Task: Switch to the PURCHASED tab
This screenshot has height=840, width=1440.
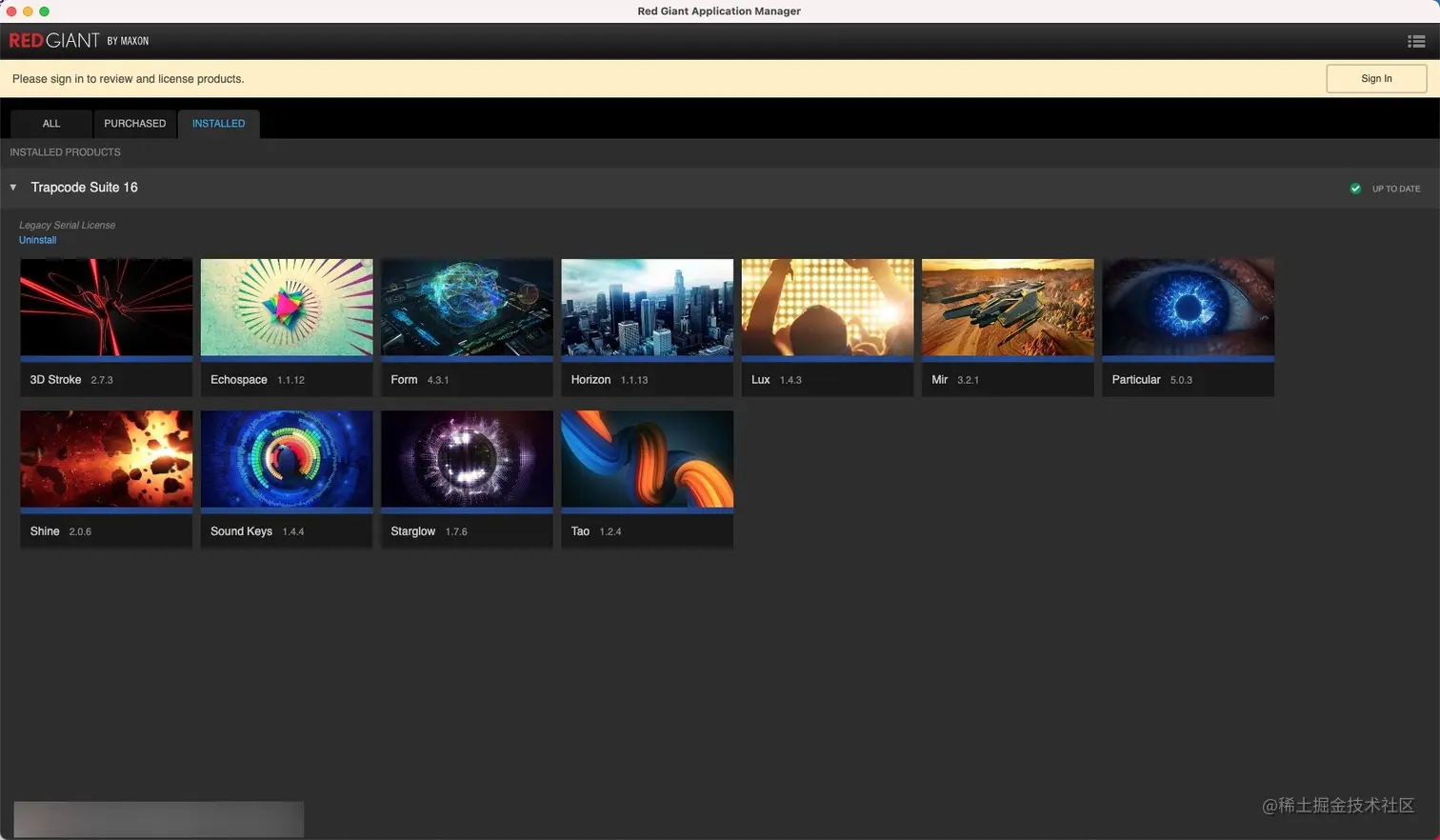Action: click(134, 124)
